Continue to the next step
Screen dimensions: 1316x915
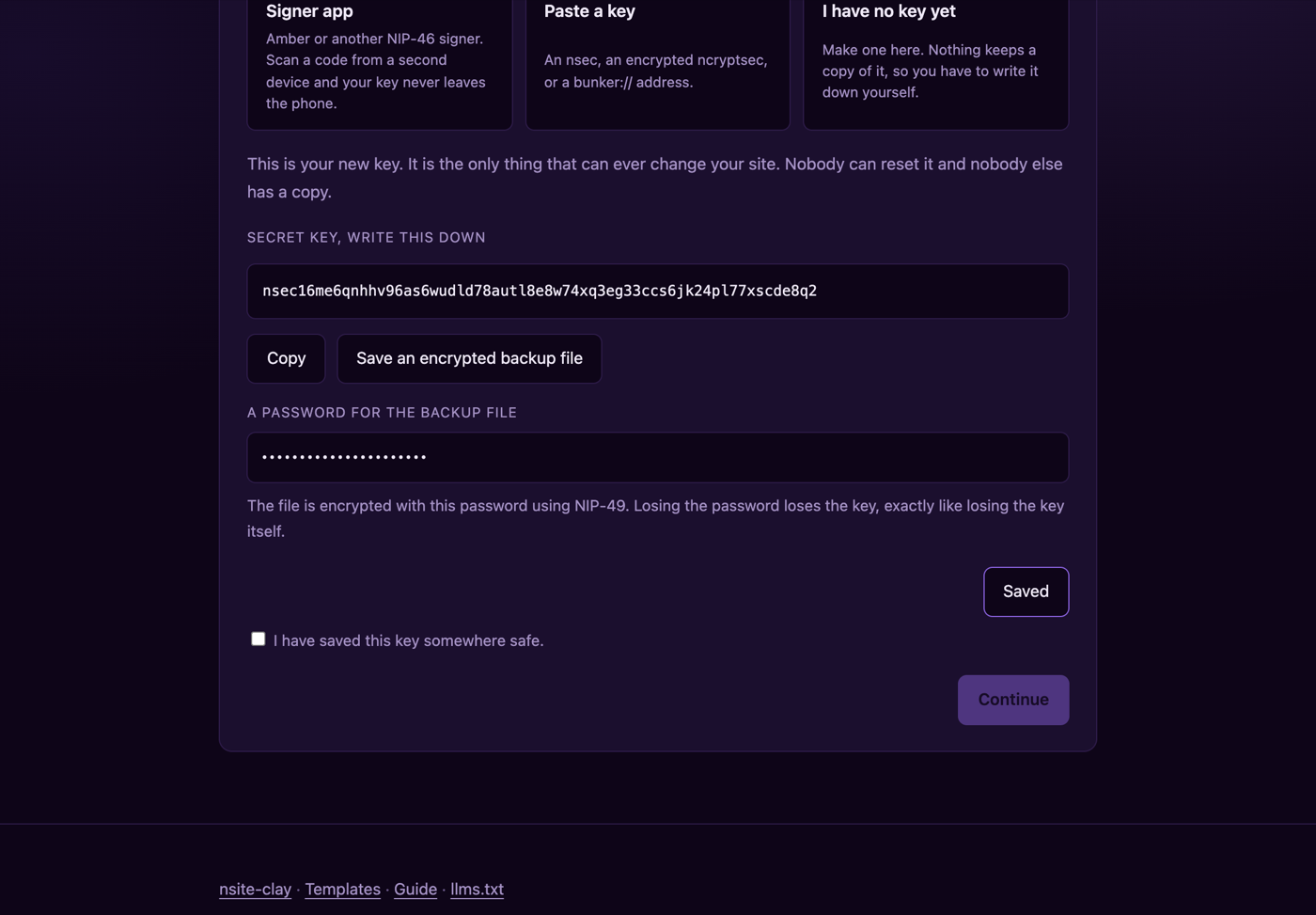click(1013, 700)
